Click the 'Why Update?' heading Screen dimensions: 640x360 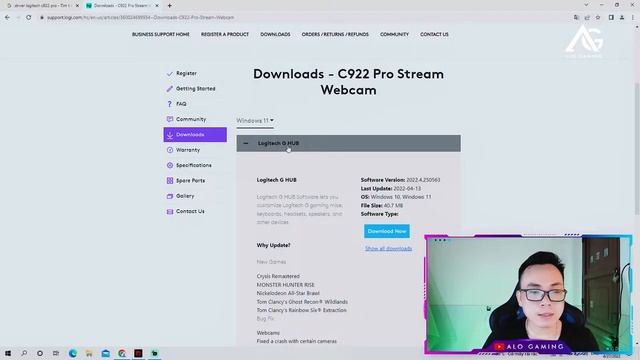tap(273, 245)
